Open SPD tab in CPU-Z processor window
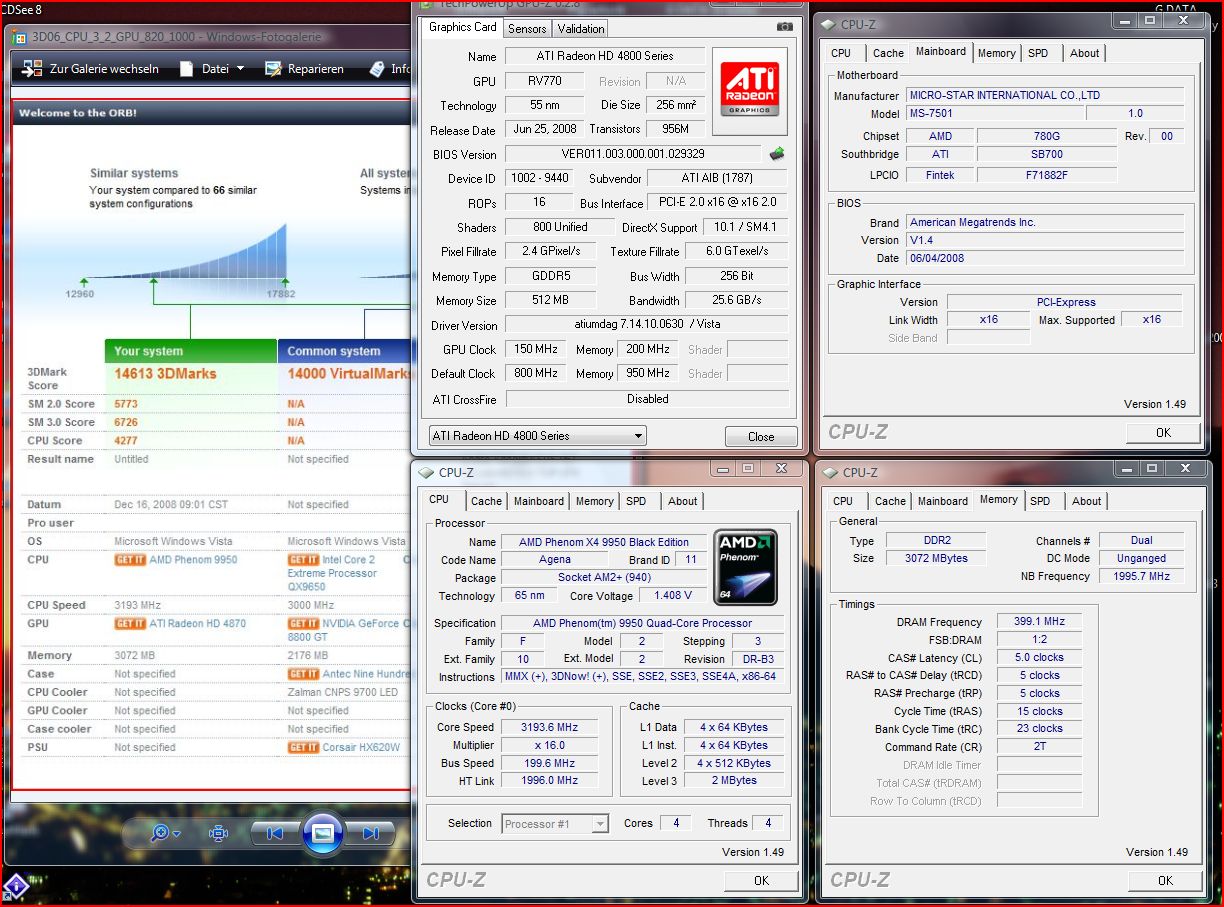1224x907 pixels. [x=637, y=501]
